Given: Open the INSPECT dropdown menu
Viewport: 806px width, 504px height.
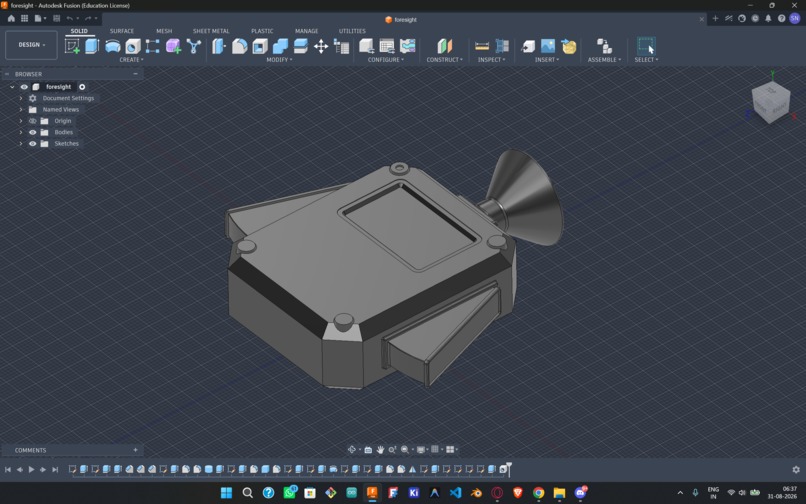Looking at the screenshot, I should click(x=491, y=60).
